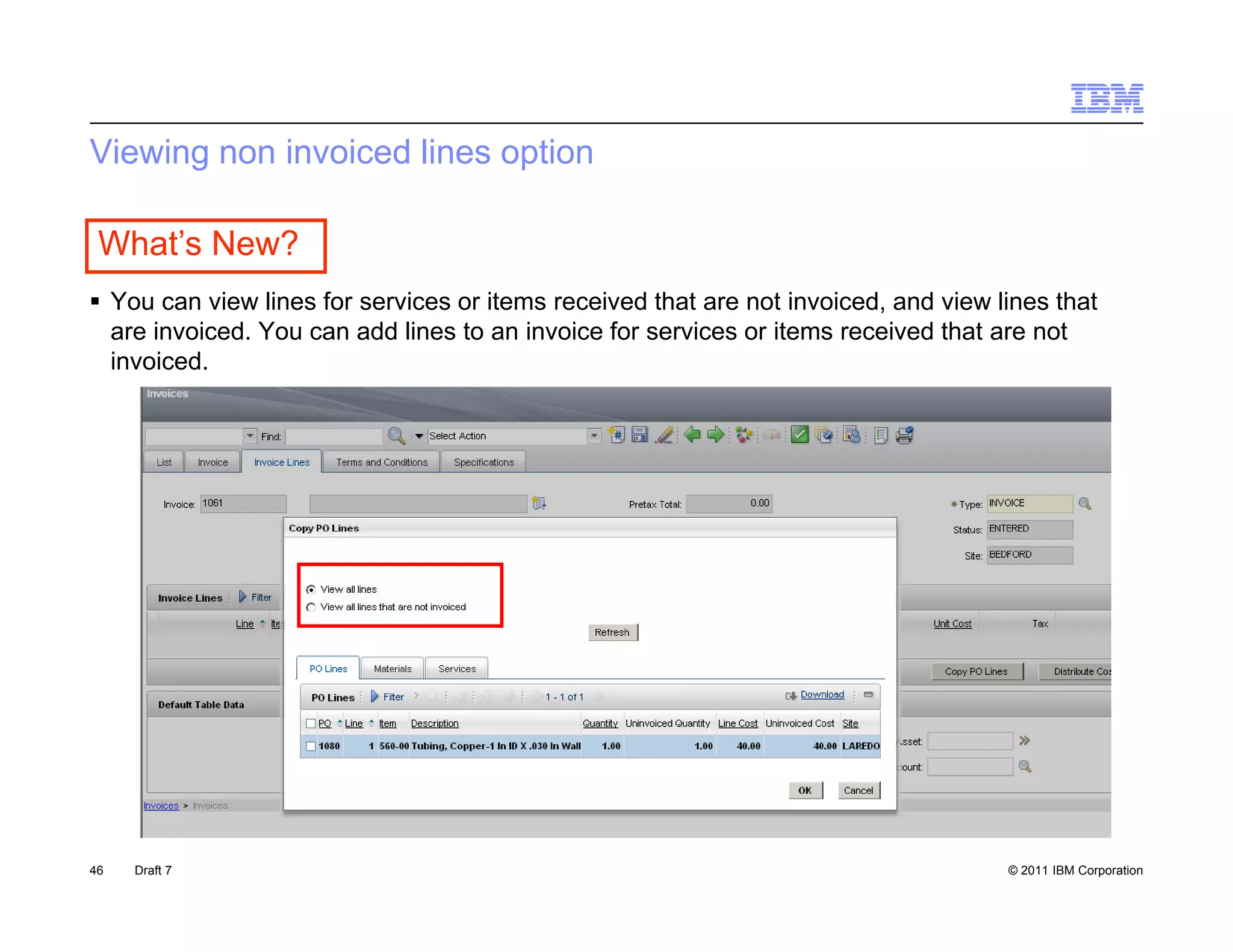Click the Site field showing BEDFORD
This screenshot has height=952, width=1233.
pyautogui.click(x=1030, y=555)
